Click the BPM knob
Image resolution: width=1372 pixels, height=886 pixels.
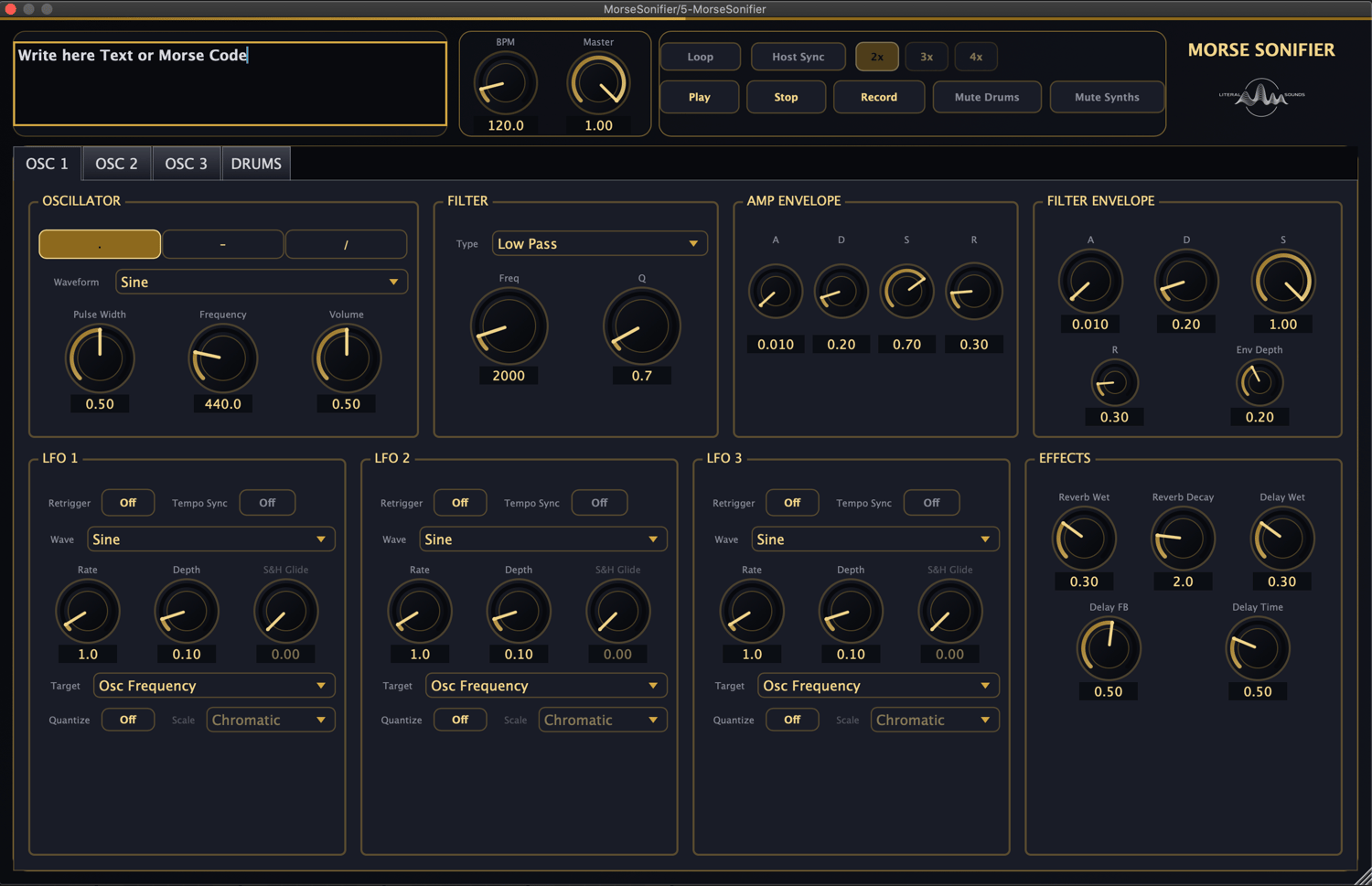coord(505,84)
